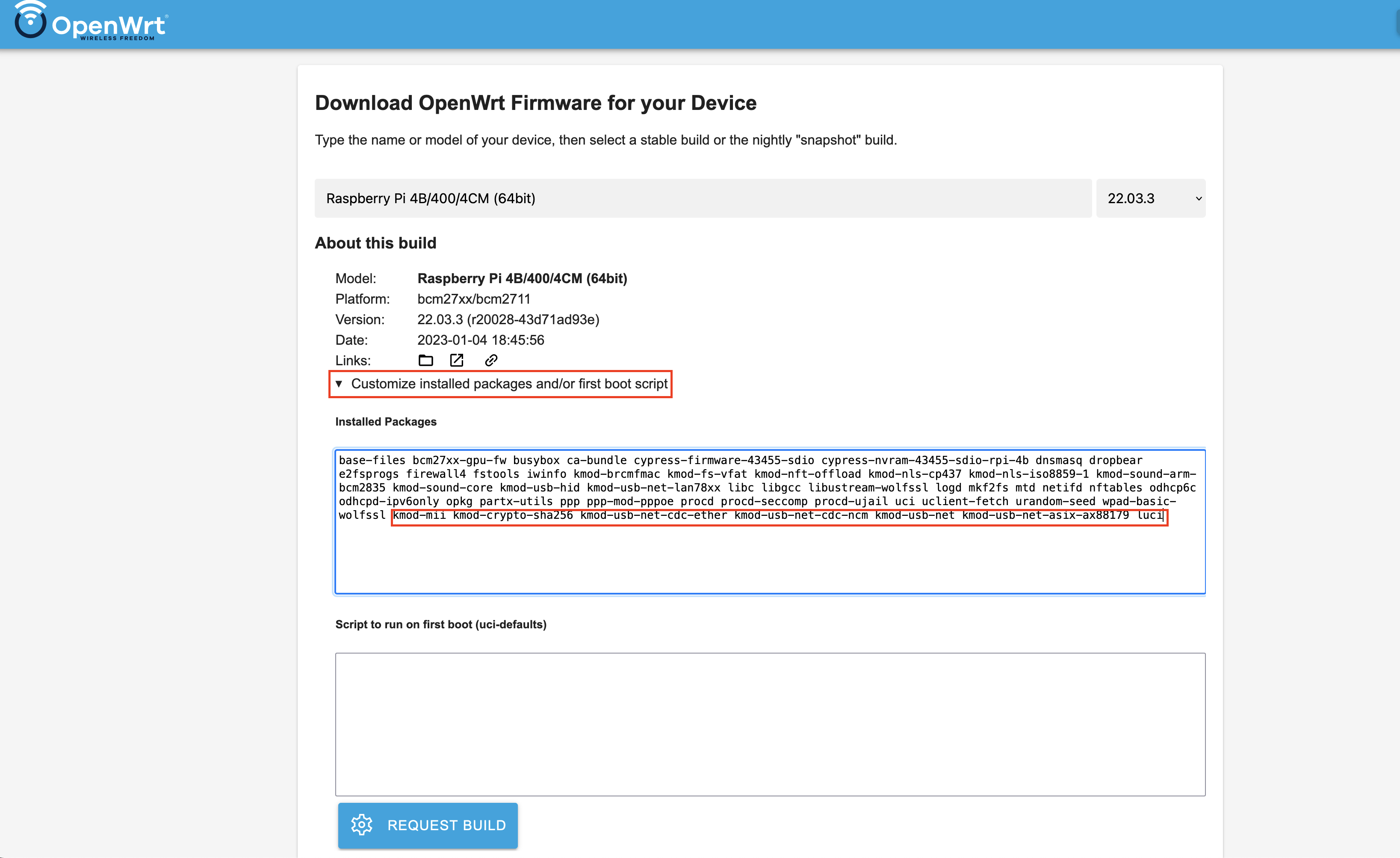The image size is (1400, 858).
Task: Click the chevron arrow of version selector
Action: [x=1198, y=198]
